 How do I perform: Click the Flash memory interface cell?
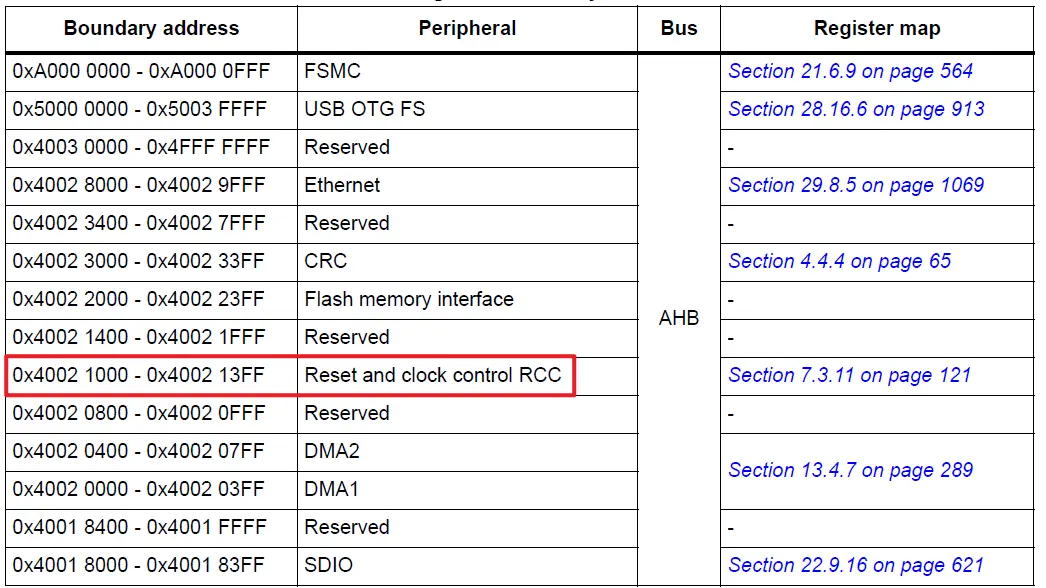(409, 299)
